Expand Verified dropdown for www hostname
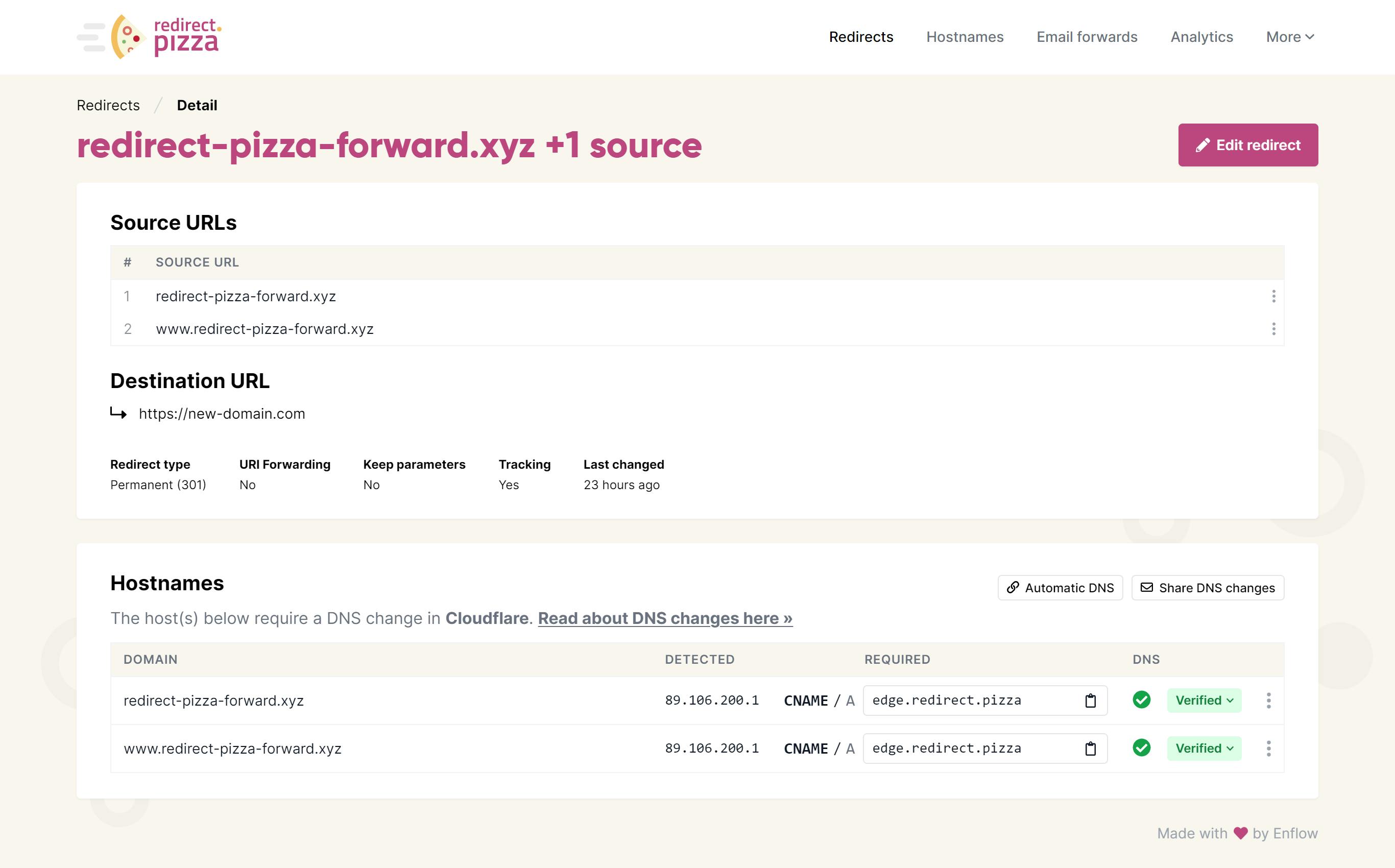This screenshot has width=1395, height=868. pos(1204,749)
